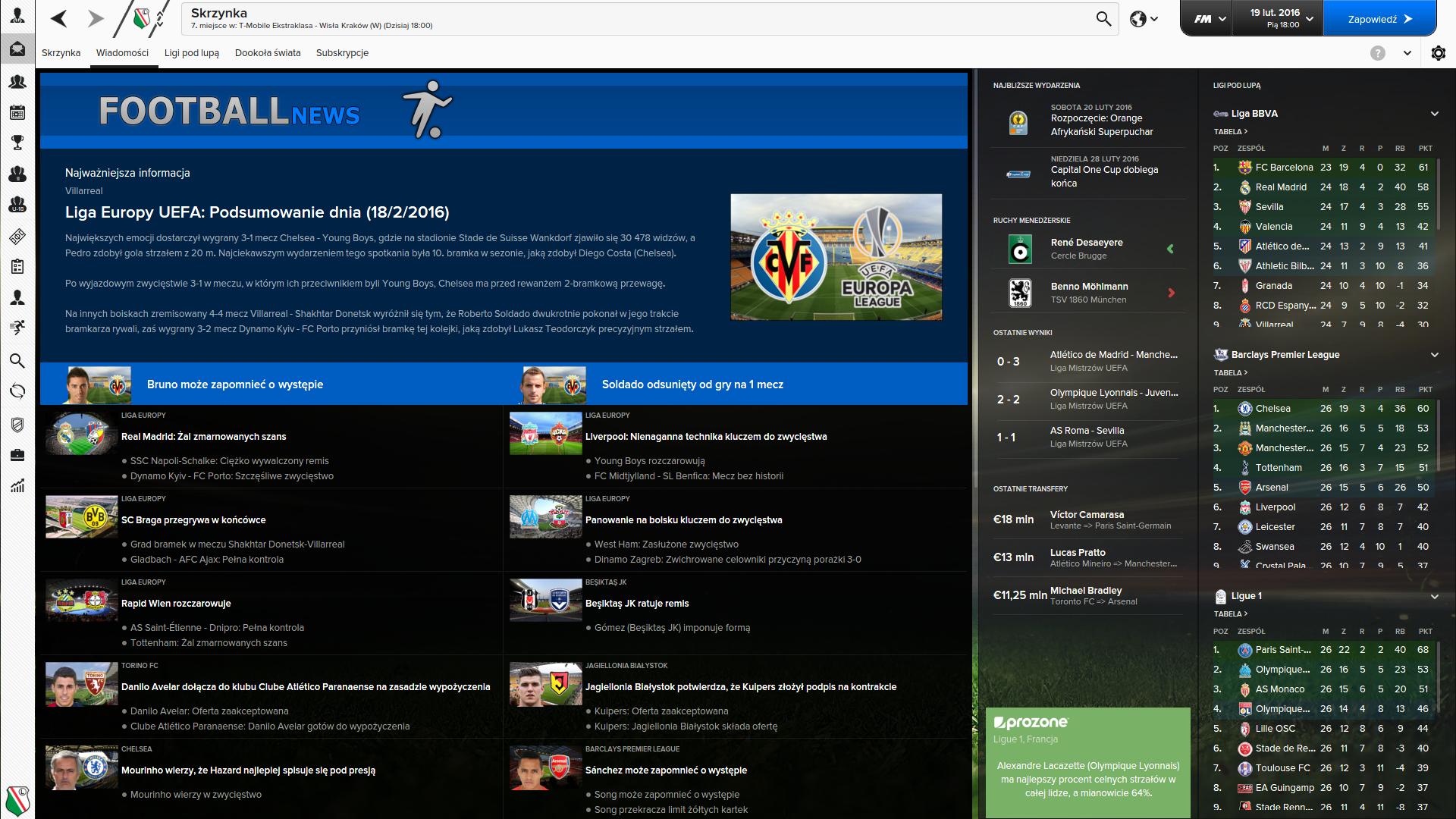Image resolution: width=1456 pixels, height=819 pixels.
Task: Click the Legia club crest in top bar
Action: [141, 19]
